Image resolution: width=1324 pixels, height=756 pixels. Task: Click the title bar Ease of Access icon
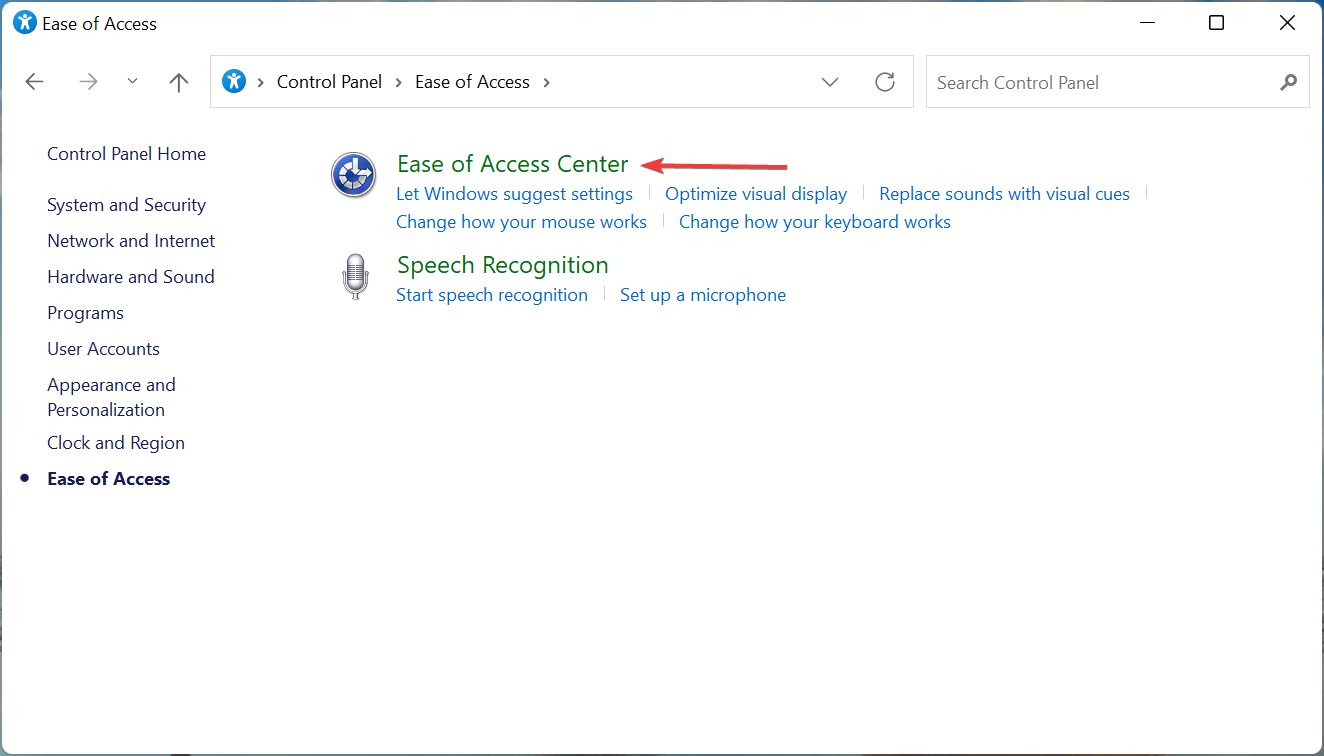coord(25,23)
